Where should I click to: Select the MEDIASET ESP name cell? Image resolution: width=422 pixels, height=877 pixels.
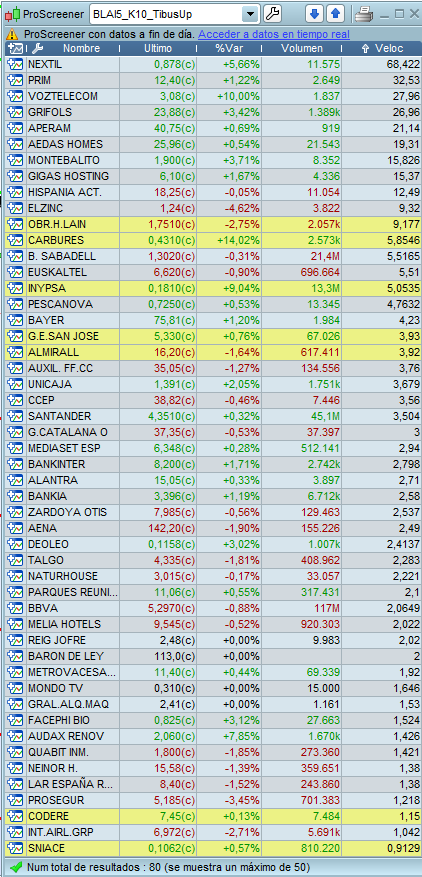coord(73,449)
